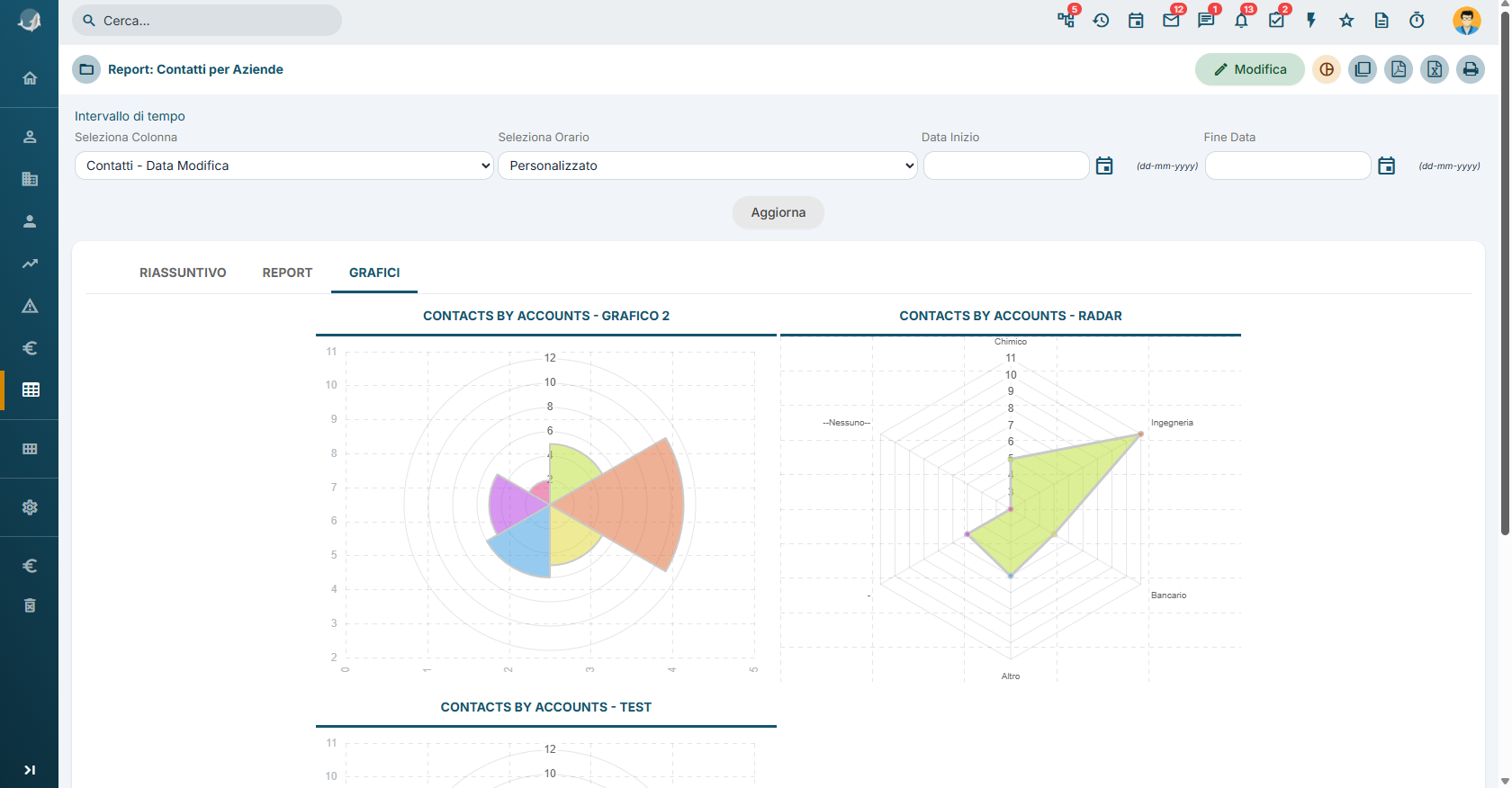The height and width of the screenshot is (788, 1512).
Task: Open the email icon with 12 badge
Action: point(1171,20)
